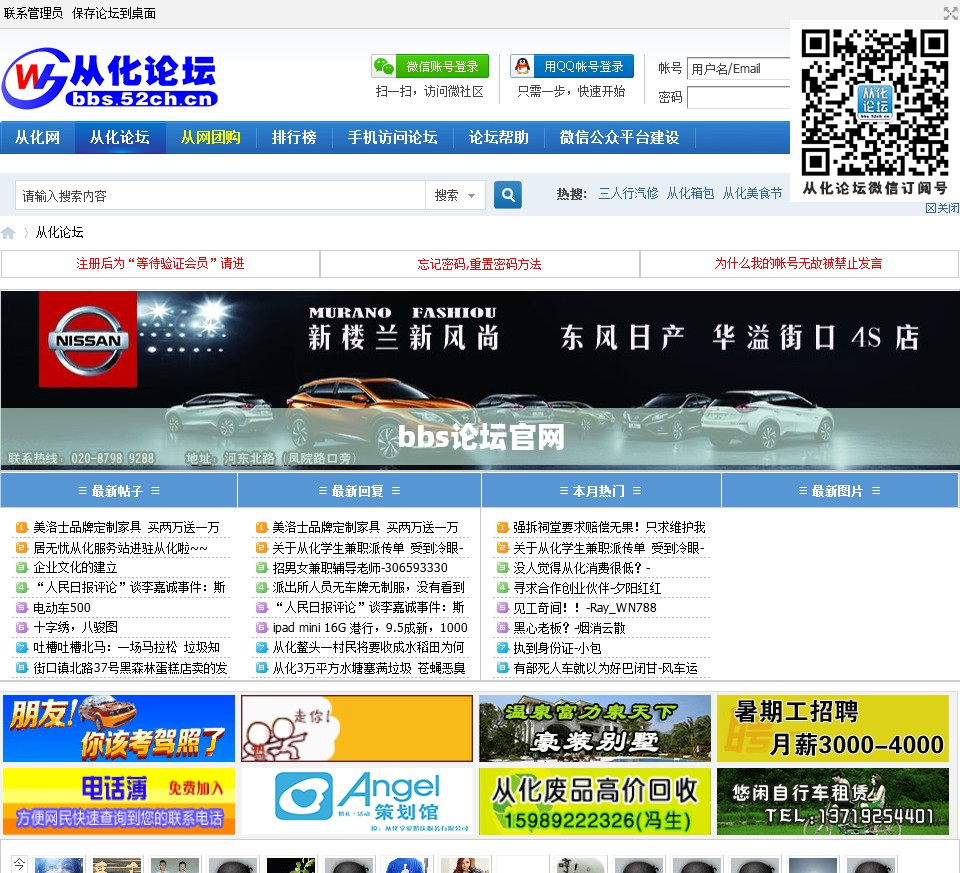Viewport: 960px width, 873px height.
Task: Open hot post 有部死人车就以为好巴闭
Action: pyautogui.click(x=605, y=668)
